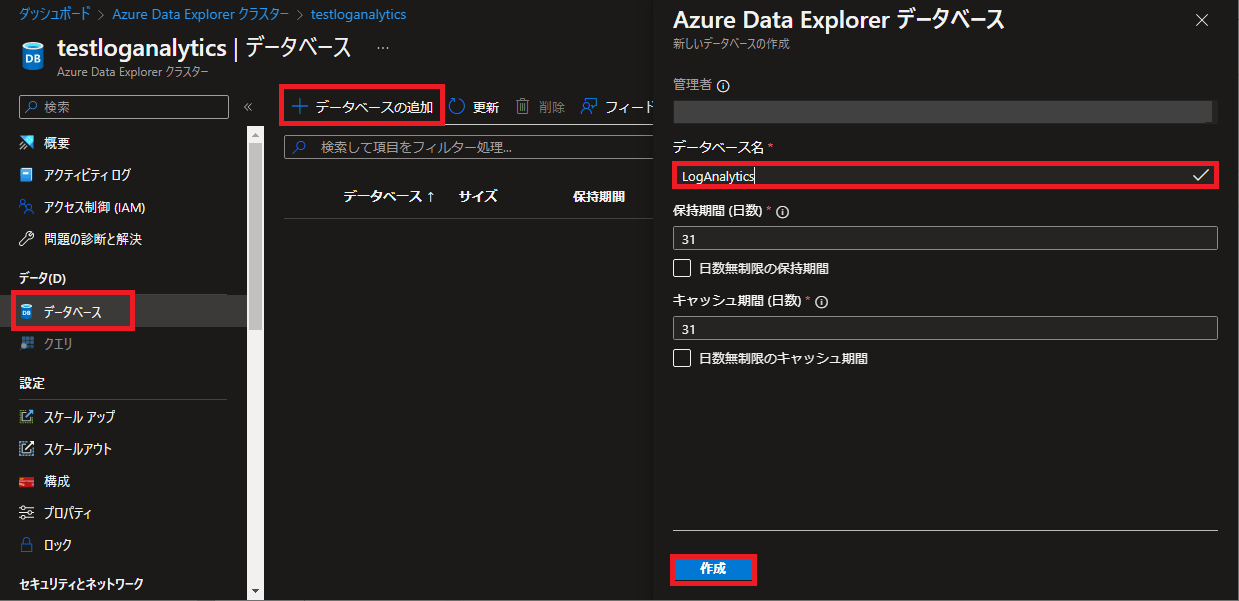Screen dimensions: 1239x601
Task: Enable 日数無制限のキャッシュ期間 checkbox
Action: tap(682, 358)
